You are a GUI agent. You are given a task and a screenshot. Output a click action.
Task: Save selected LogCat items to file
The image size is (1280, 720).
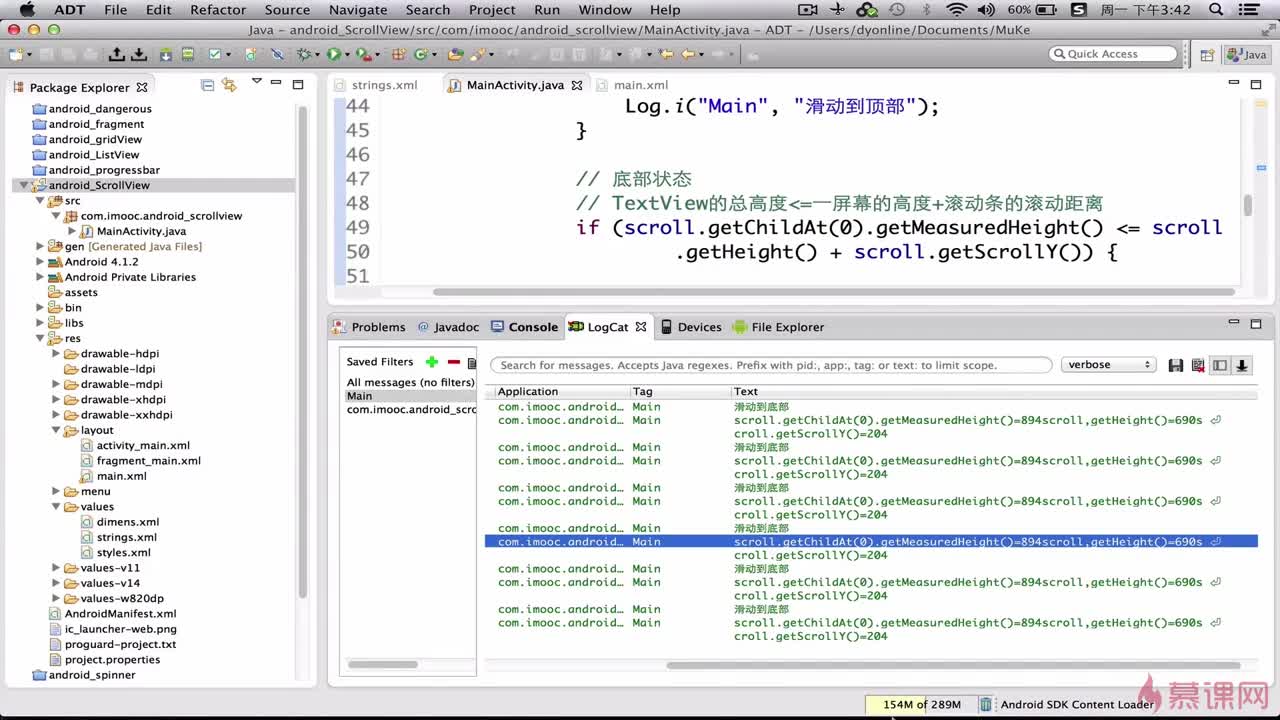point(1176,365)
